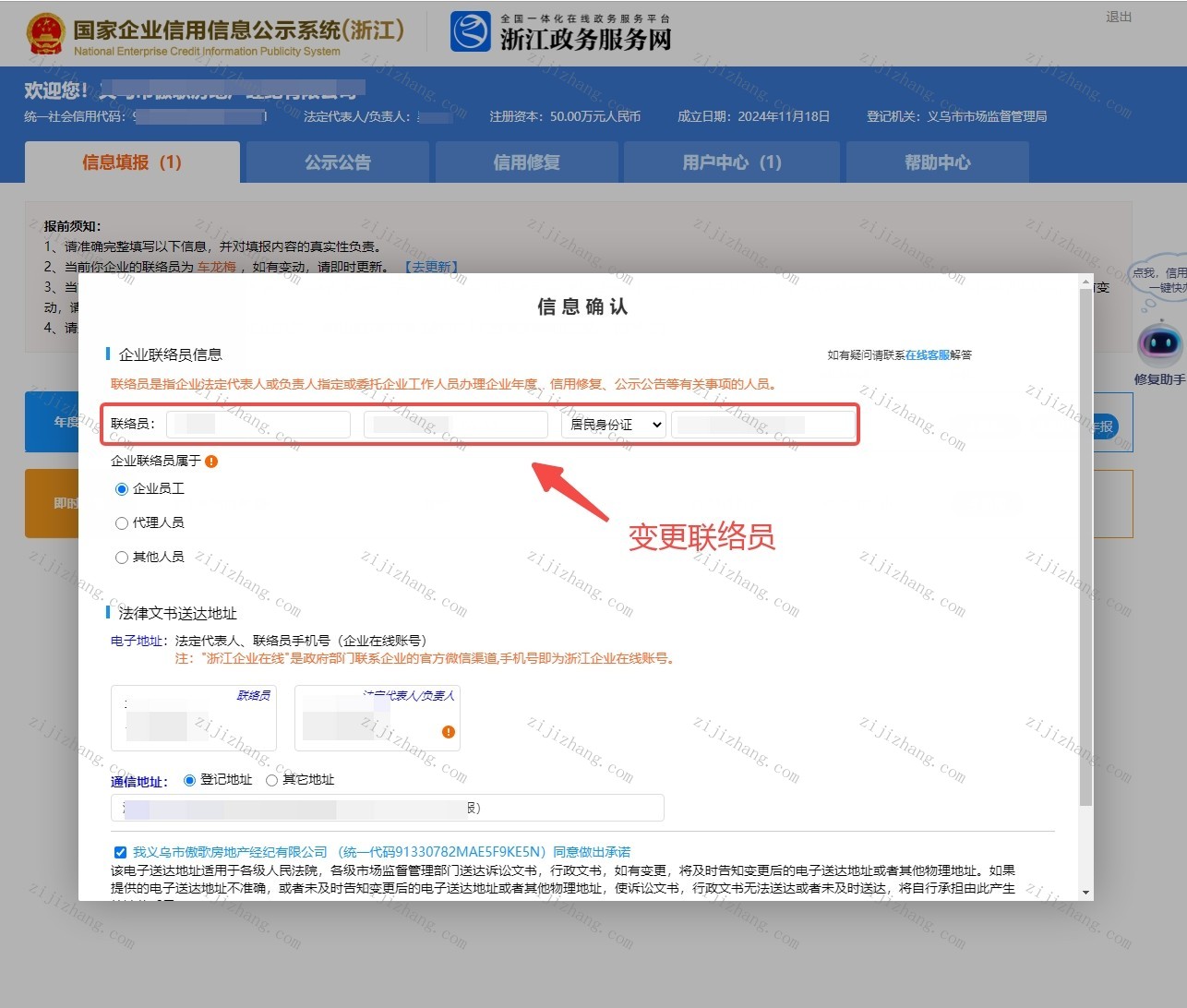1187x1008 pixels.
Task: Open the 修复助手 robot assistant icon
Action: click(x=1160, y=344)
